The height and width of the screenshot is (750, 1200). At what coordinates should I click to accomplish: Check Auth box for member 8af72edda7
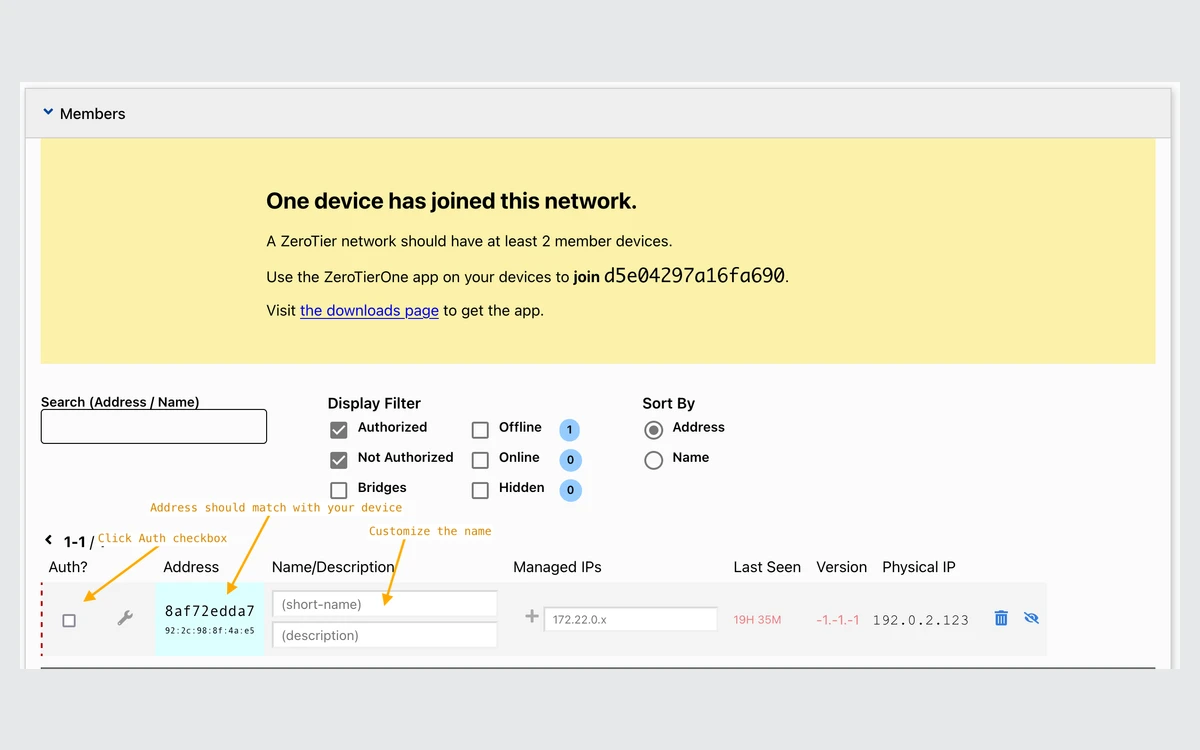click(69, 620)
